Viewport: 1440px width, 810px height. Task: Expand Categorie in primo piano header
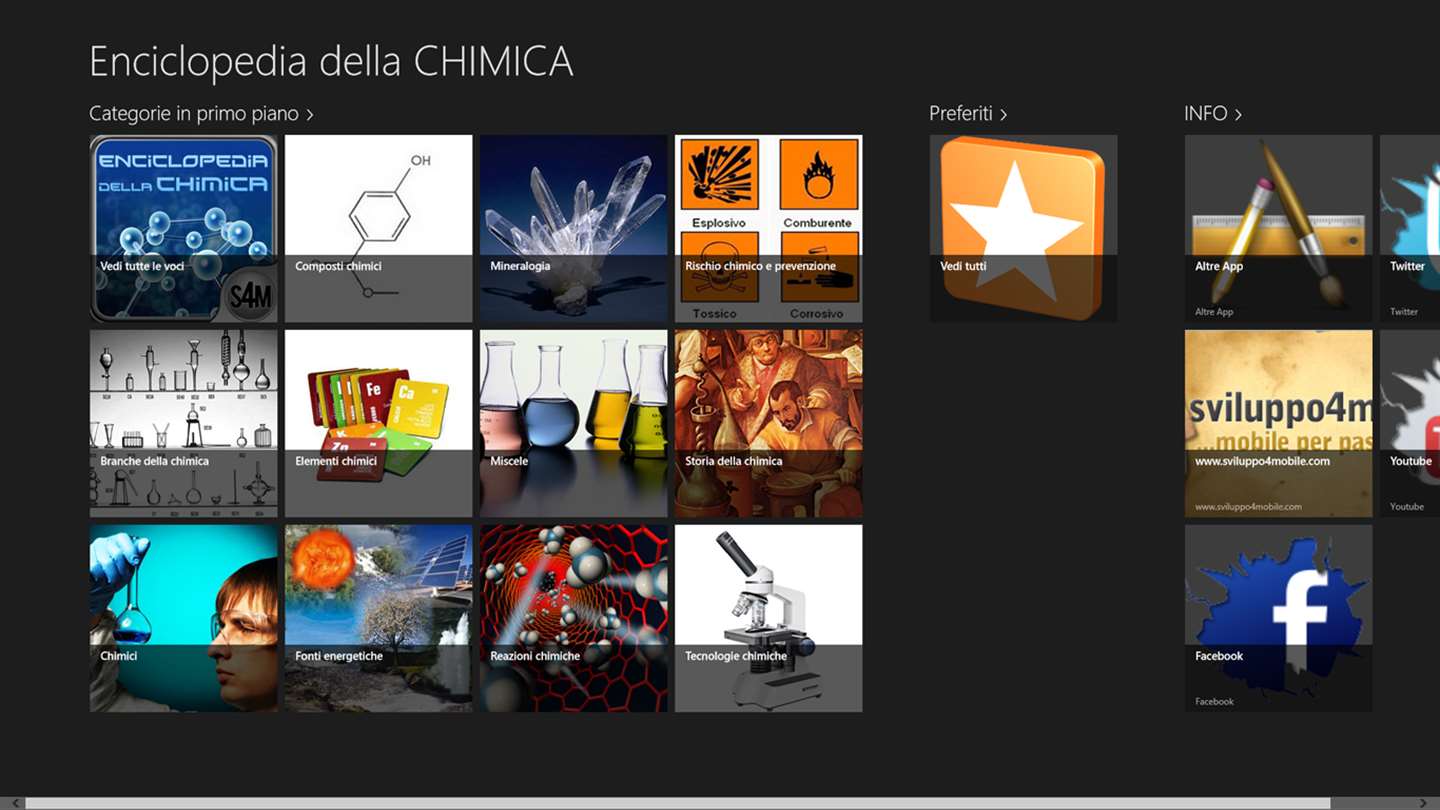[201, 114]
